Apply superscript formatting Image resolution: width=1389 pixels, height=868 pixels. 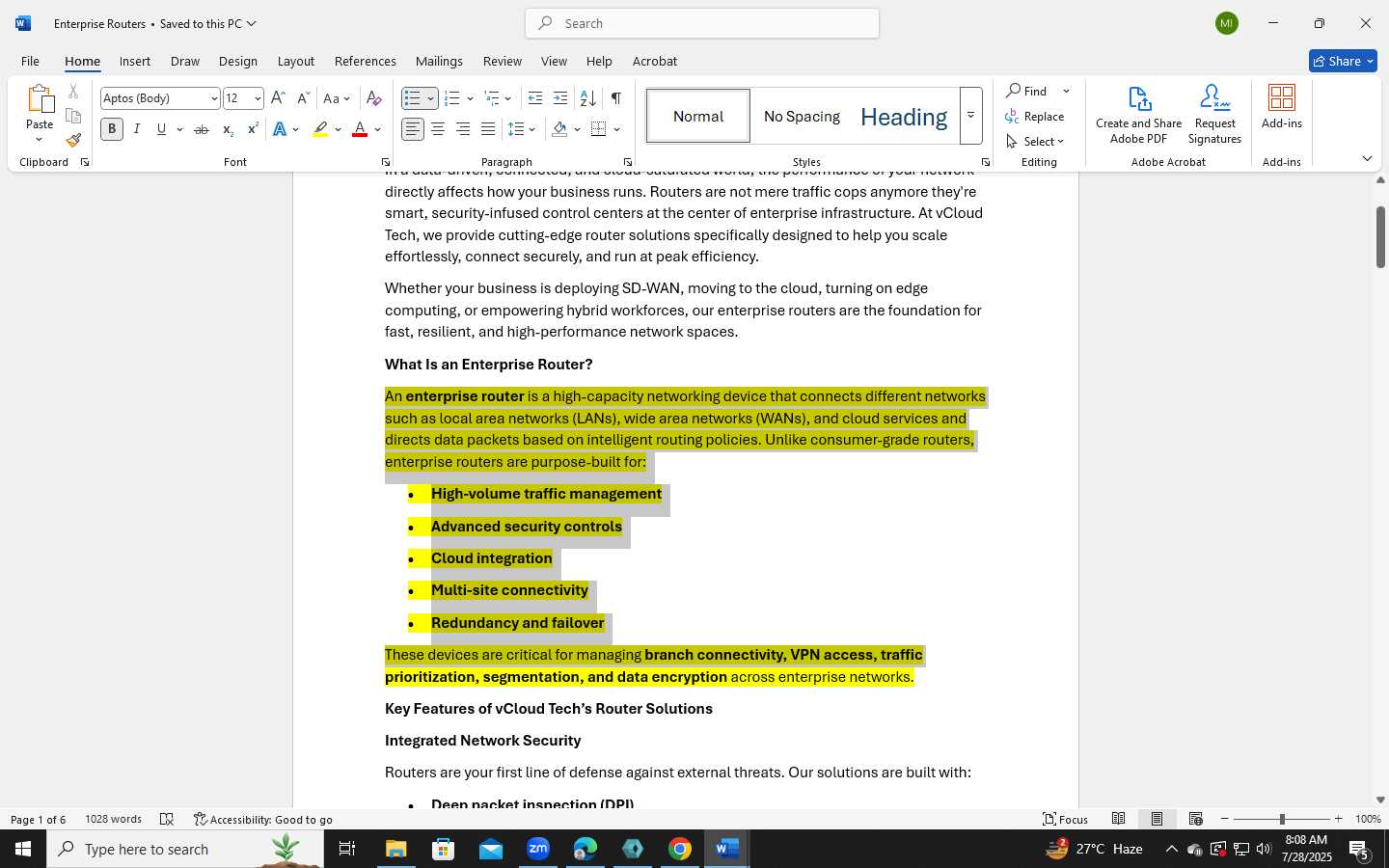pyautogui.click(x=253, y=129)
